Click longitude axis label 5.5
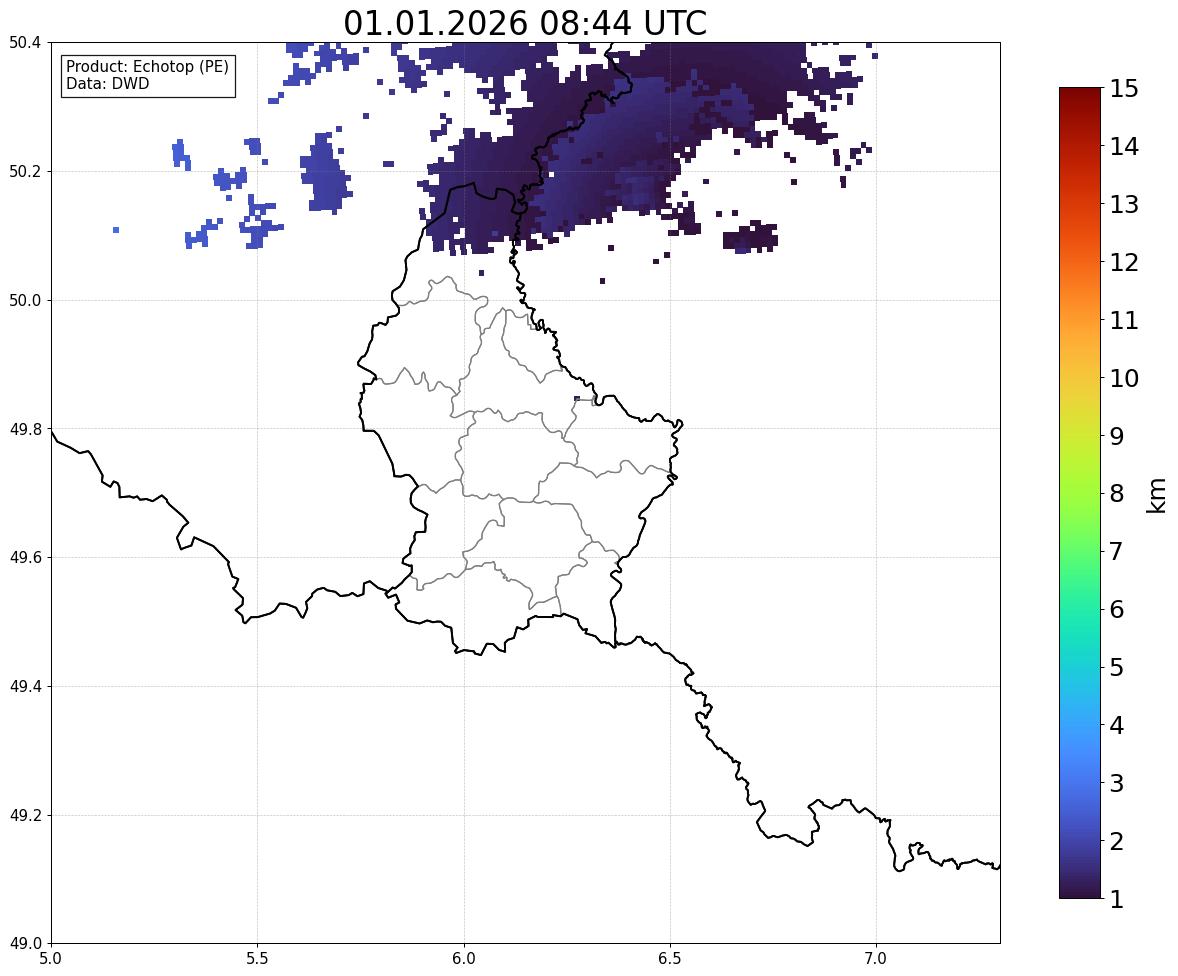The width and height of the screenshot is (1178, 976). point(258,959)
